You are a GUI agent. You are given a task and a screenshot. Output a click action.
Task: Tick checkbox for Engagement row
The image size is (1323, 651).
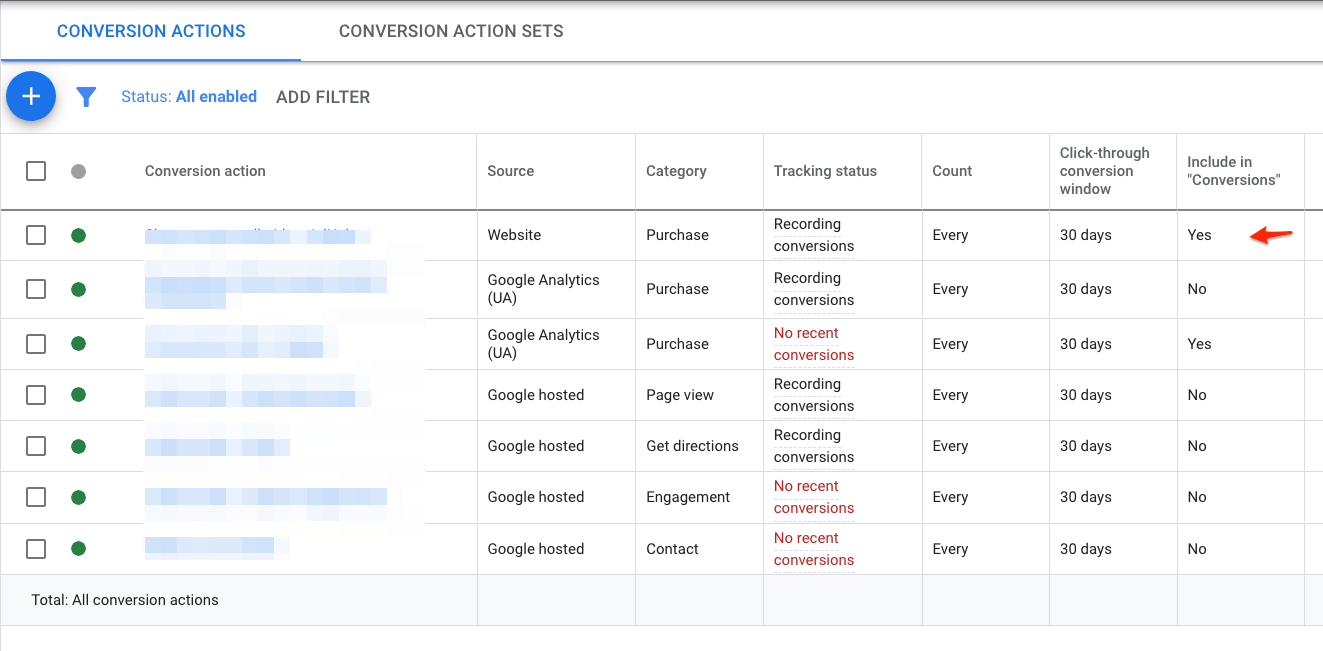coord(36,497)
